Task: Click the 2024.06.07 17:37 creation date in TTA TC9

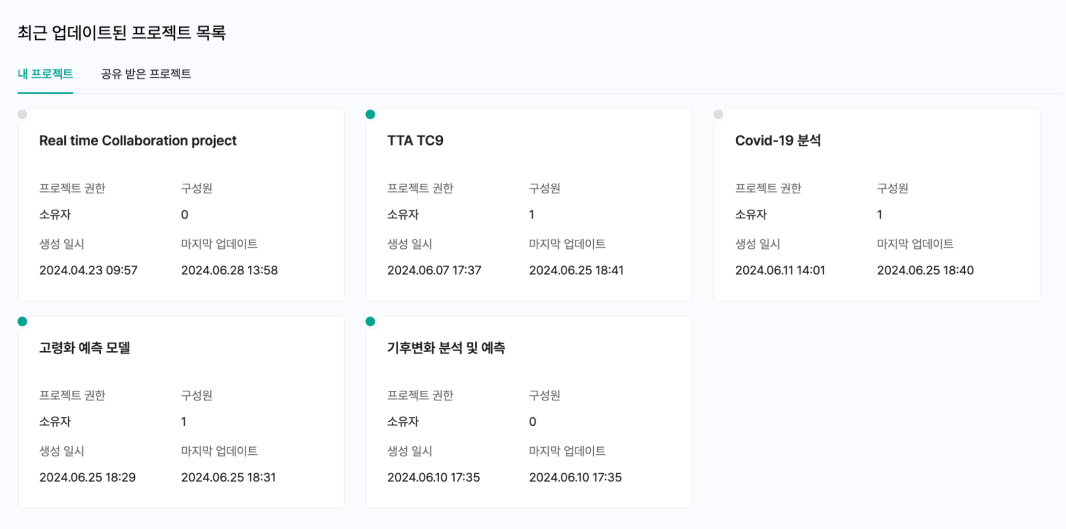Action: pyautogui.click(x=434, y=270)
